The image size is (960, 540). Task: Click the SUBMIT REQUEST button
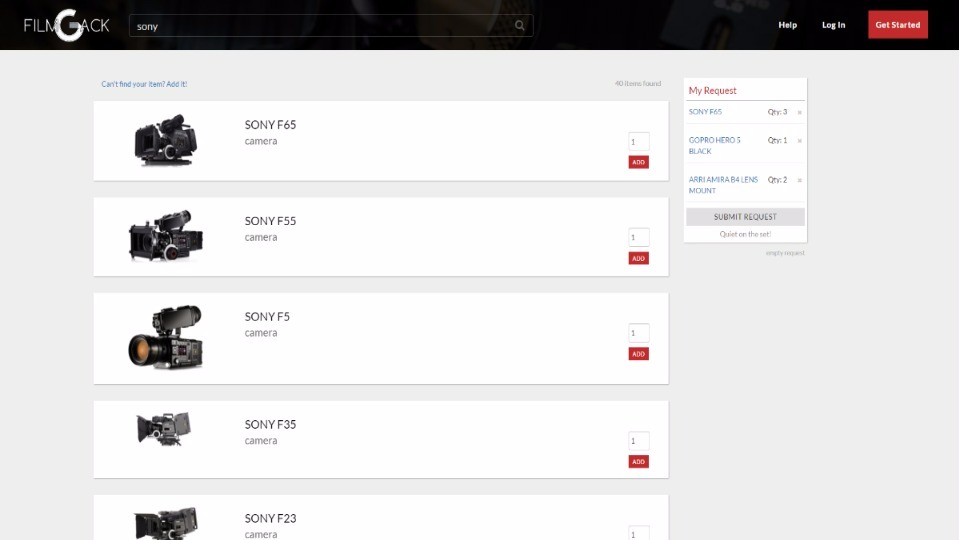coord(745,217)
